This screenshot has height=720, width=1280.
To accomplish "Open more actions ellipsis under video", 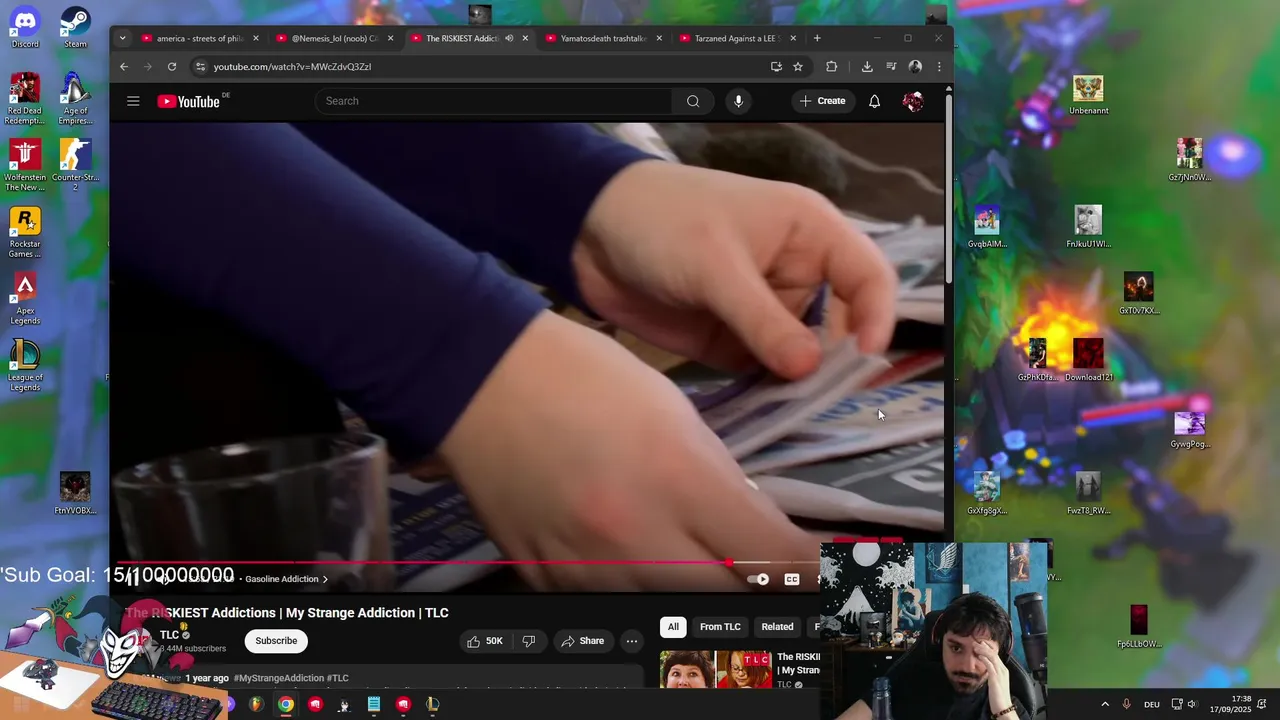I will (632, 641).
